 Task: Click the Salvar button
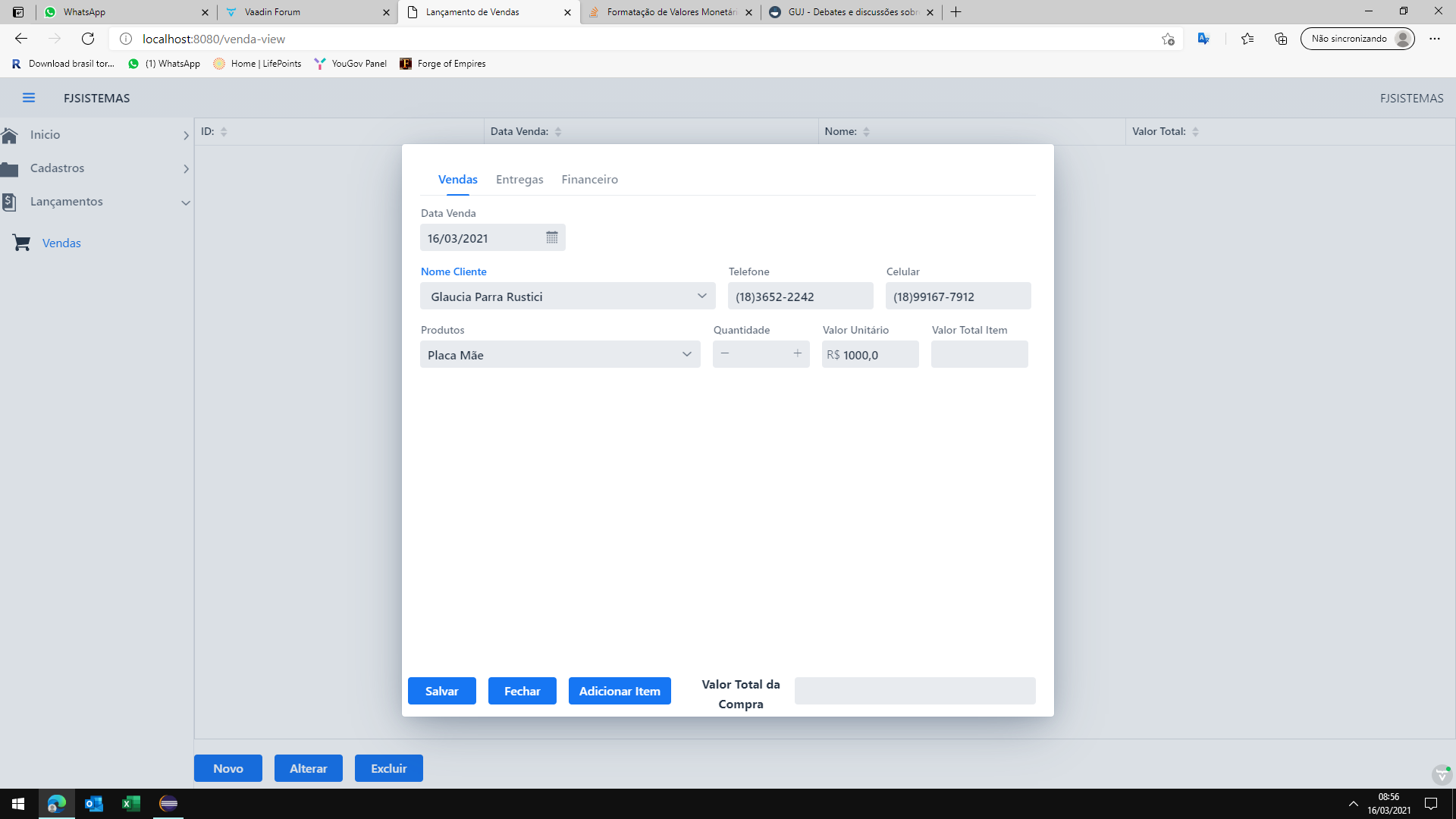[441, 691]
